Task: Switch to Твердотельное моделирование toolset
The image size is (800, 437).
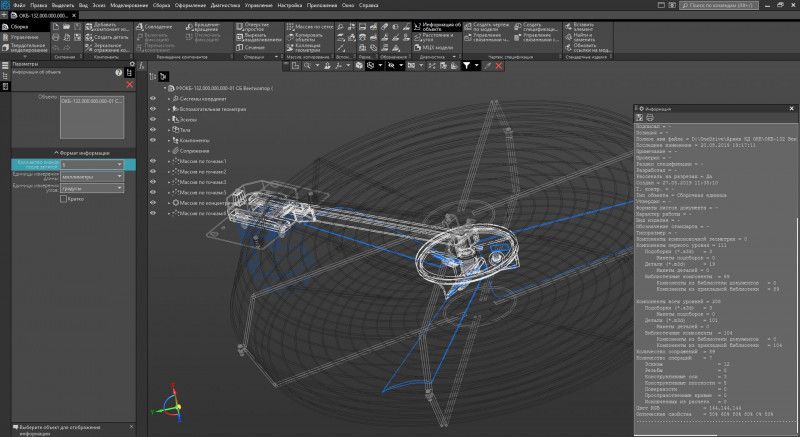Action: 24,47
